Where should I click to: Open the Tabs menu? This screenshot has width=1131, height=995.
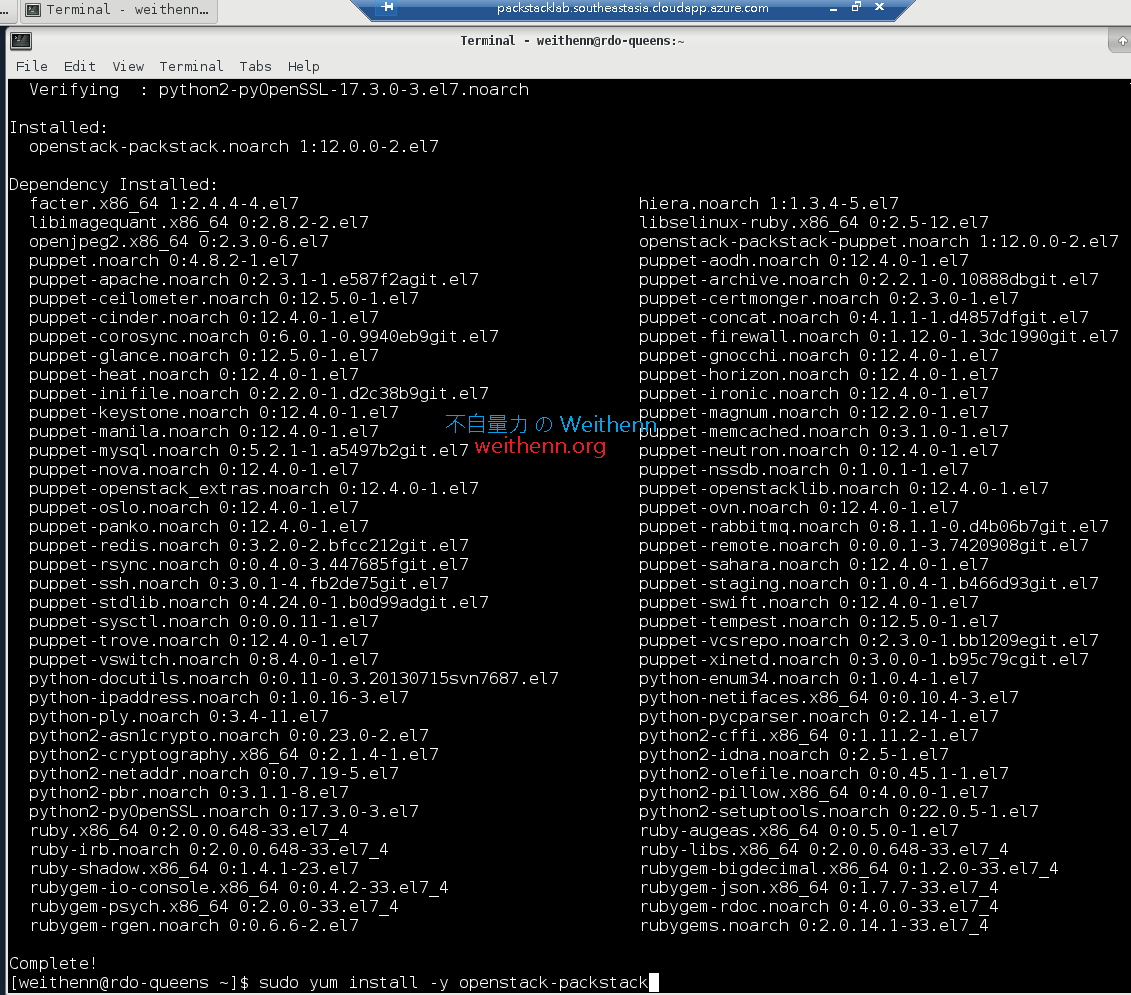coord(255,66)
